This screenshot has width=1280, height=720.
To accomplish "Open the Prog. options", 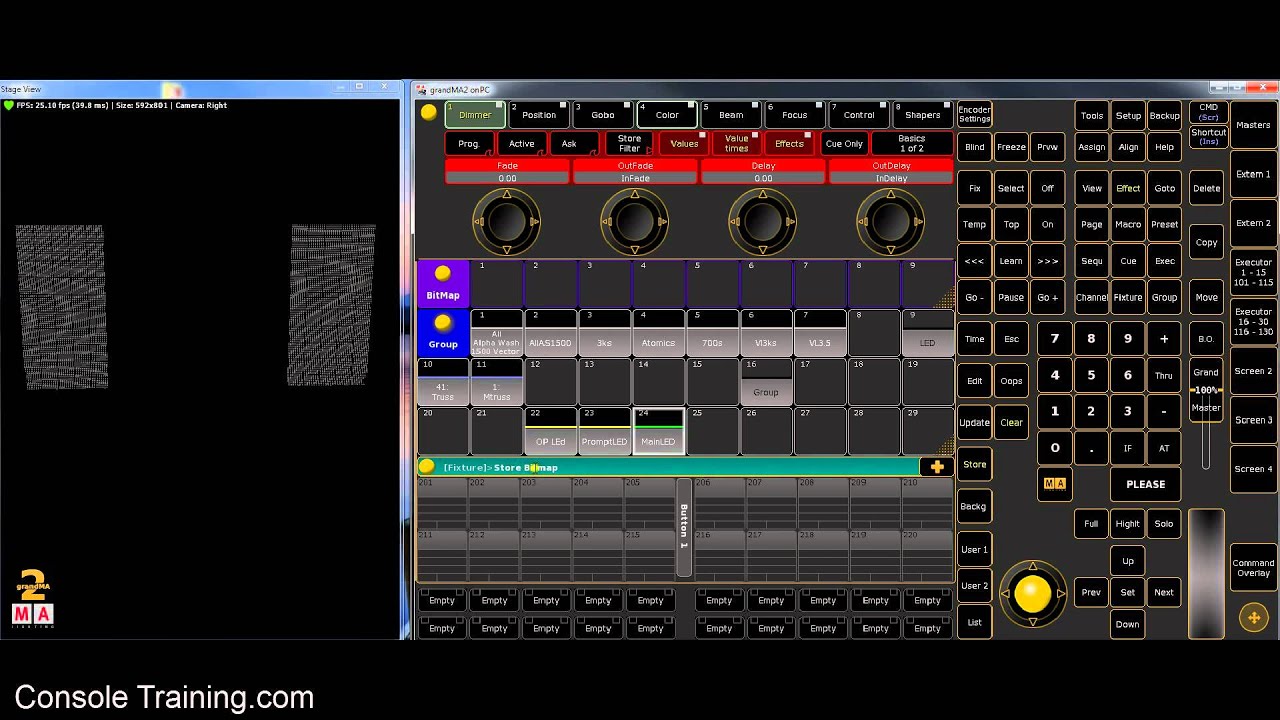I will coord(469,144).
